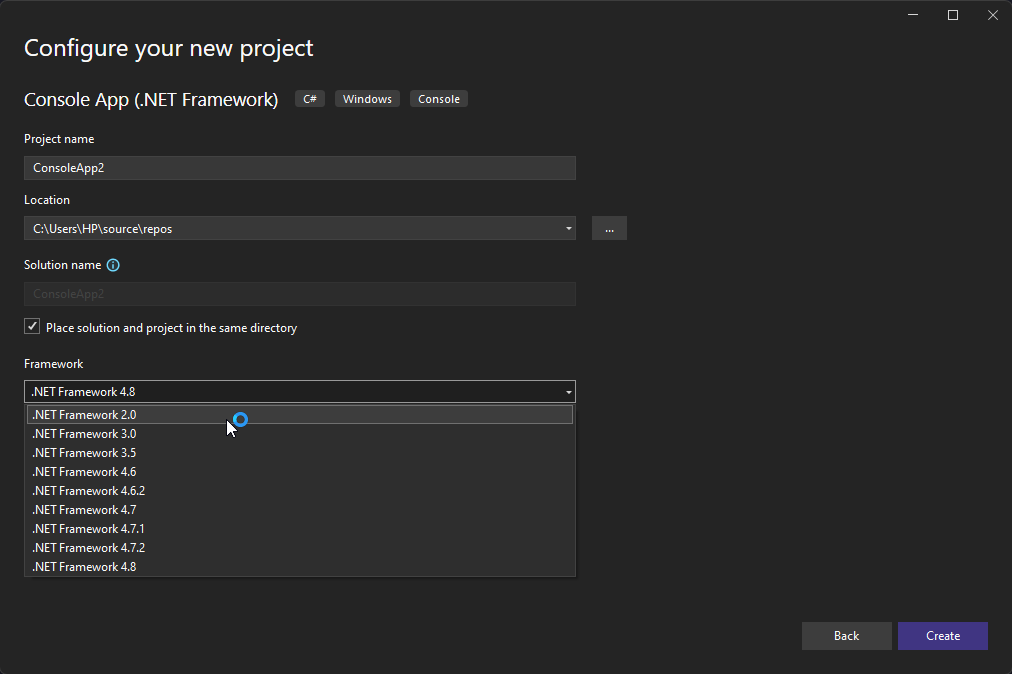This screenshot has height=674, width=1012.
Task: Open the browse folder ellipsis button
Action: pos(609,228)
